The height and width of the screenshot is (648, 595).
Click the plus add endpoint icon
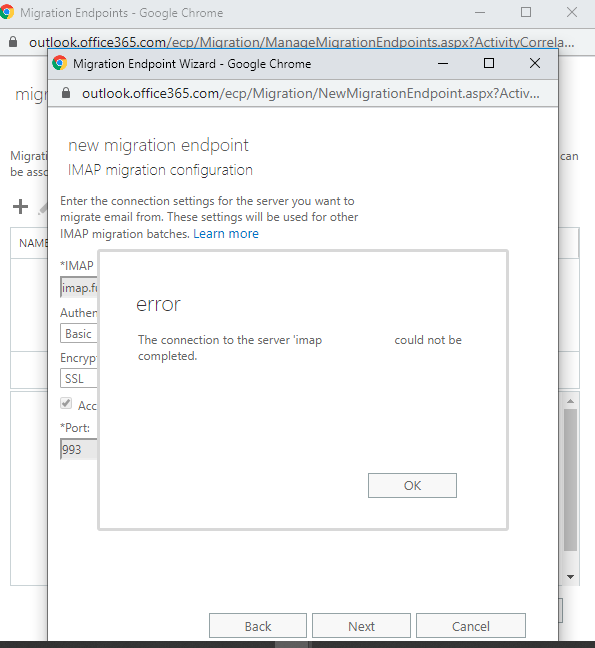pyautogui.click(x=20, y=206)
